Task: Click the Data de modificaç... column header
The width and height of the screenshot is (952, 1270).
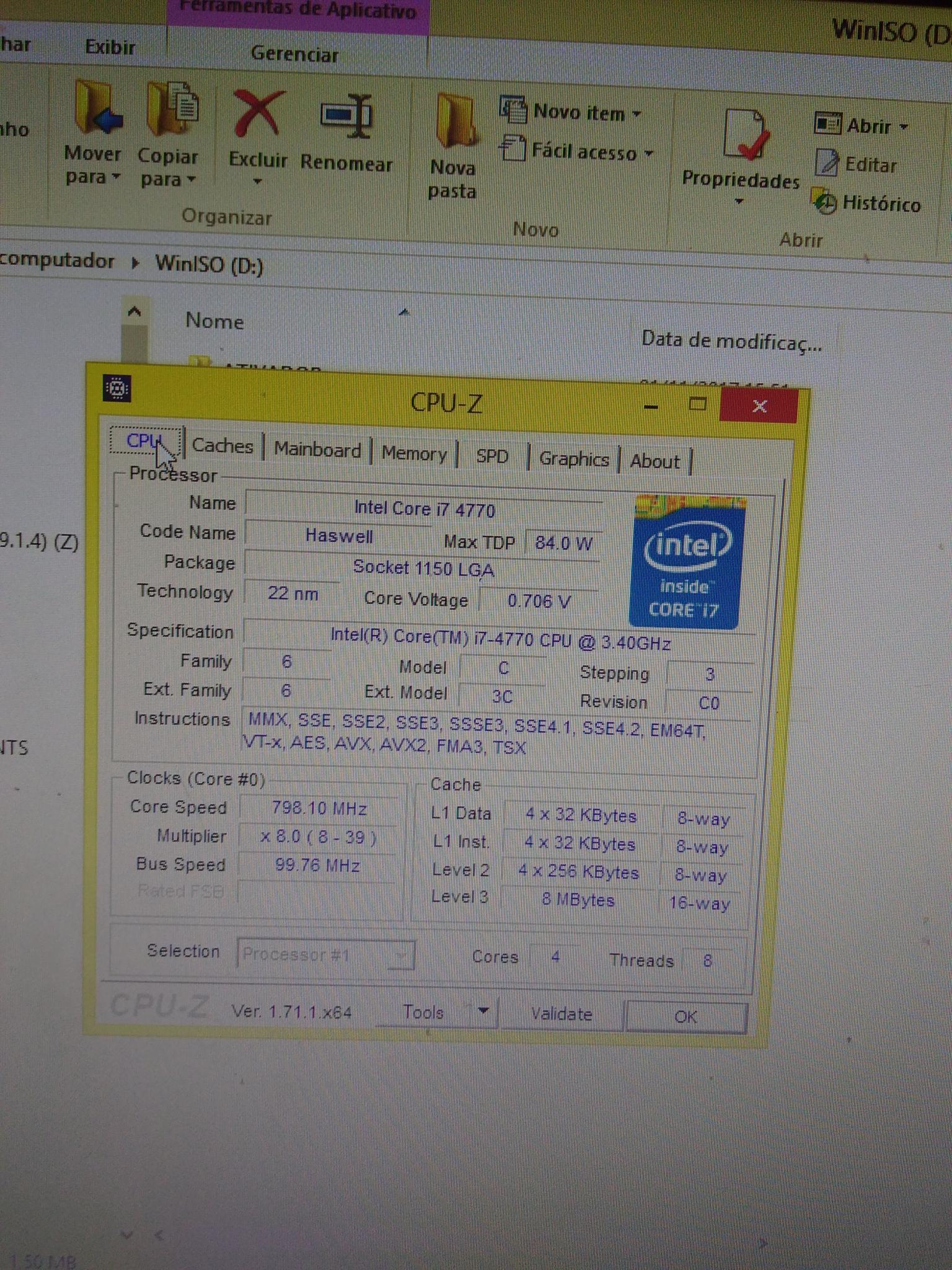Action: click(x=731, y=341)
